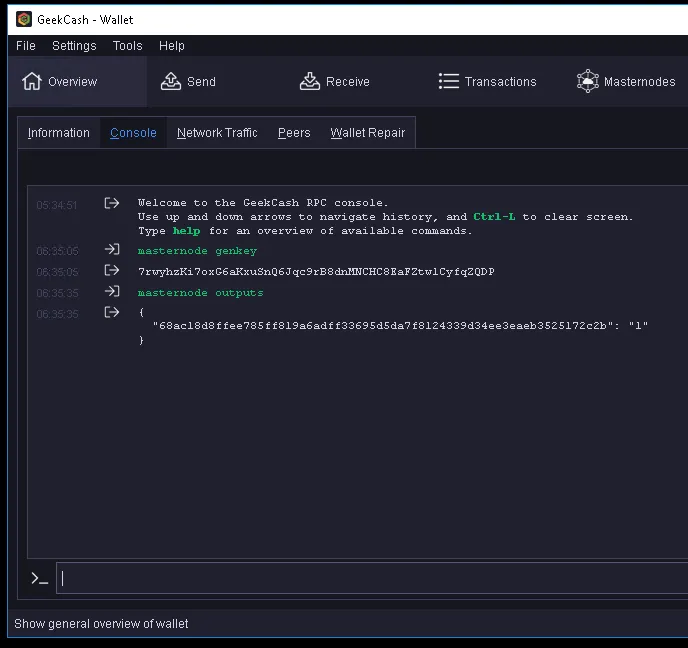Click the 'masternode genkey' command text
The width and height of the screenshot is (688, 648).
197,251
